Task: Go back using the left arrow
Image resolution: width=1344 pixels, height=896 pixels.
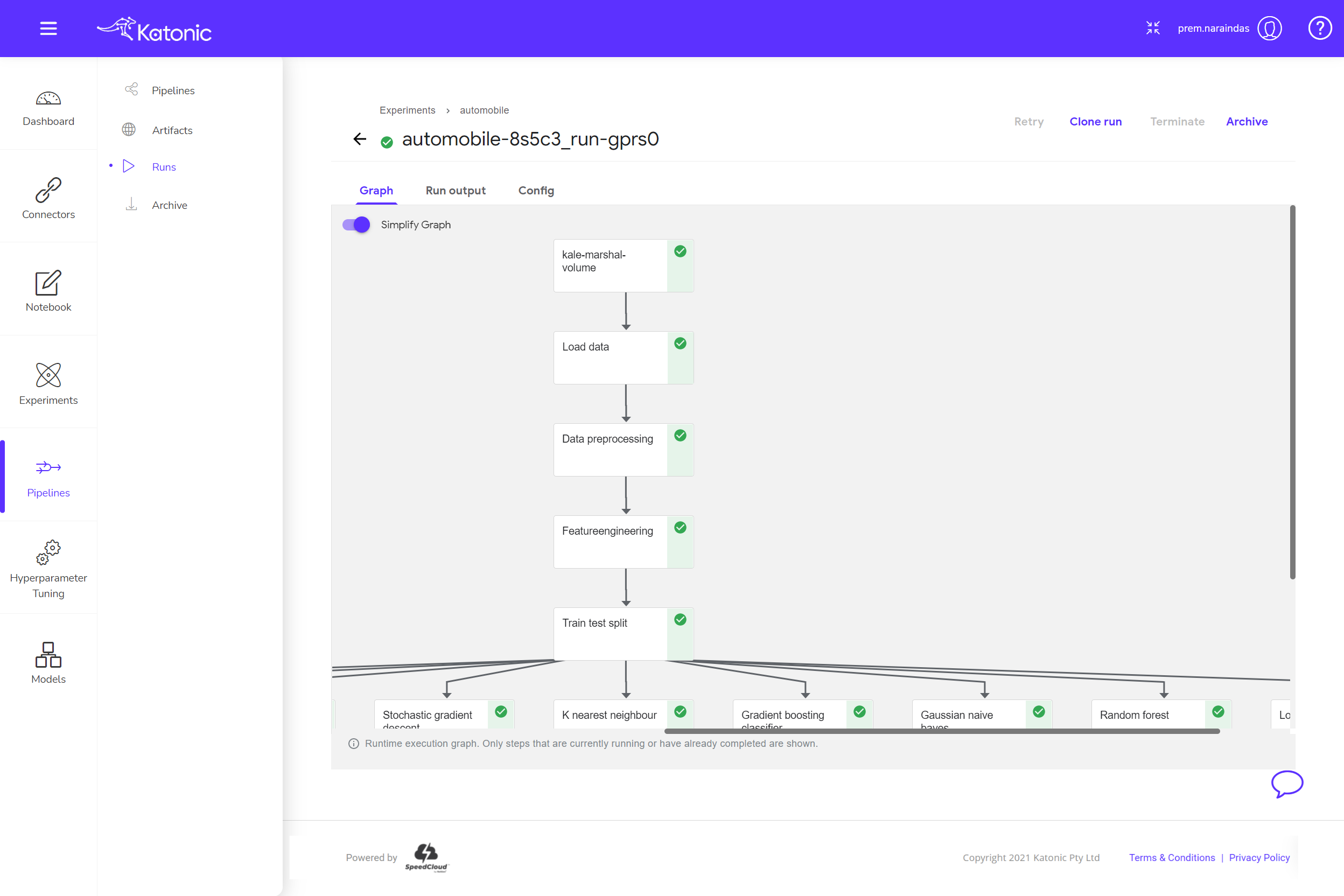Action: coord(360,139)
